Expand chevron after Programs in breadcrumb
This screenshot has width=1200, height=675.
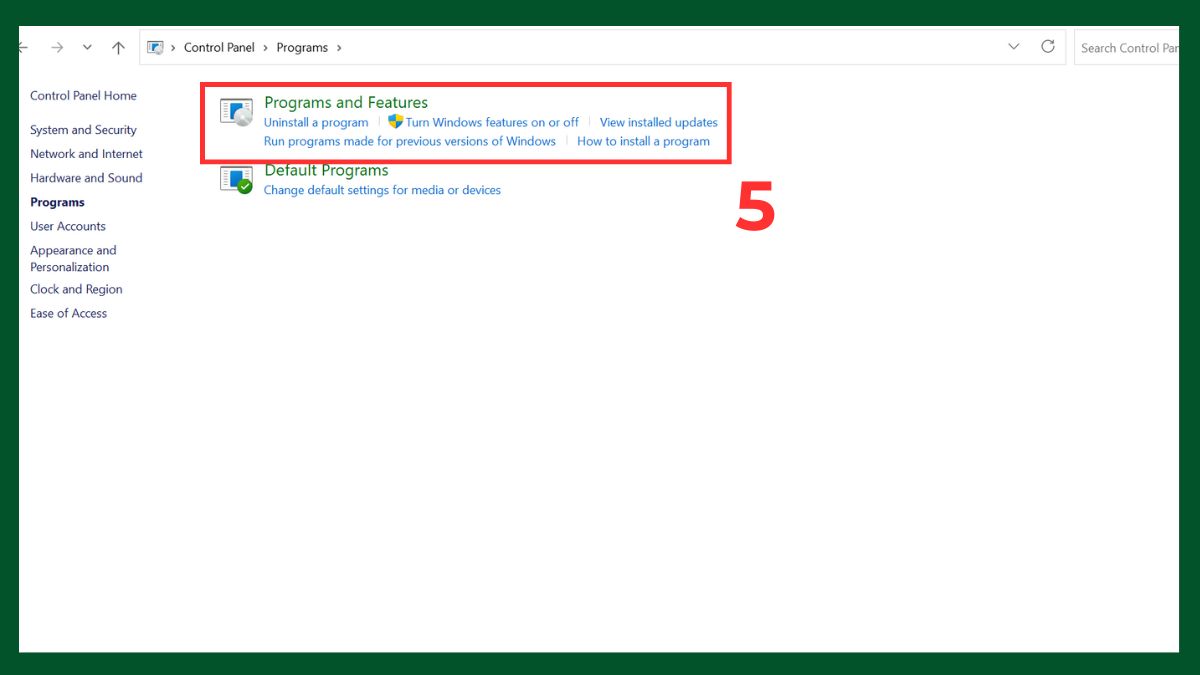click(x=339, y=48)
